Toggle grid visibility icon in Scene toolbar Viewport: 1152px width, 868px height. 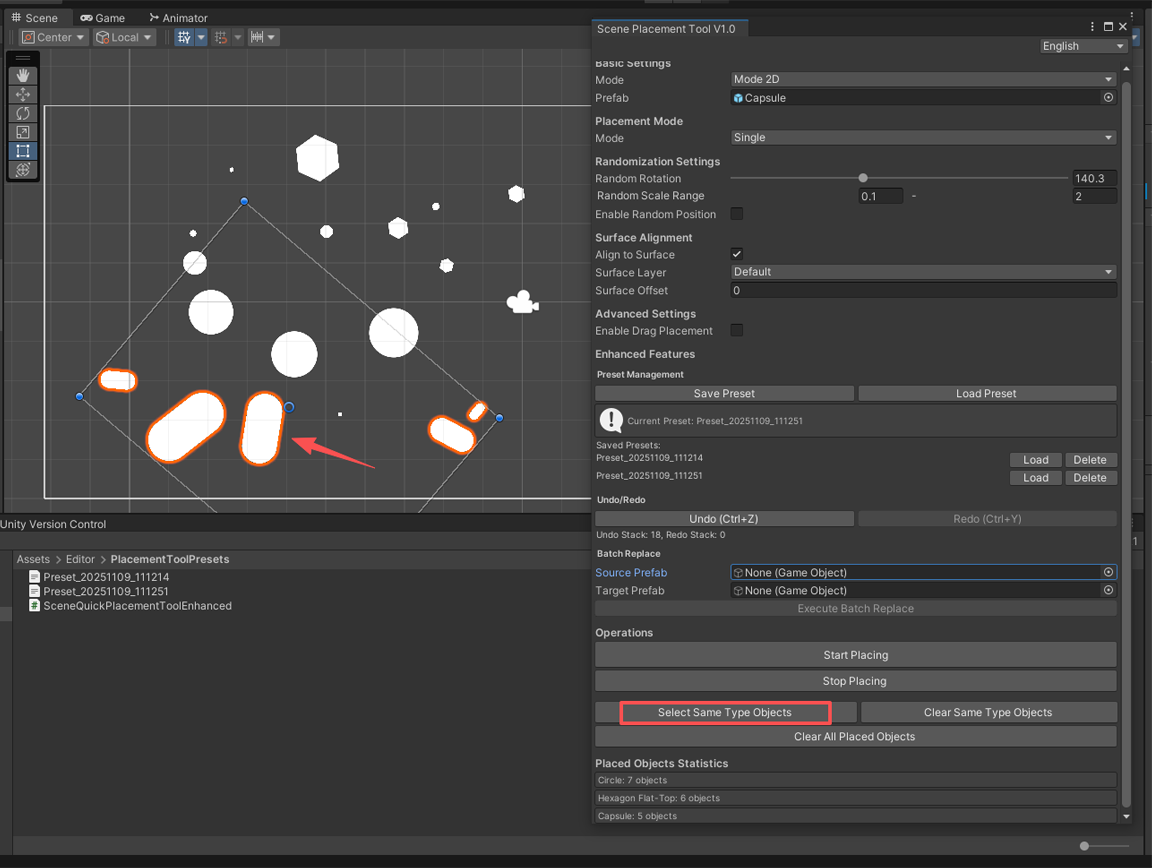coord(184,37)
